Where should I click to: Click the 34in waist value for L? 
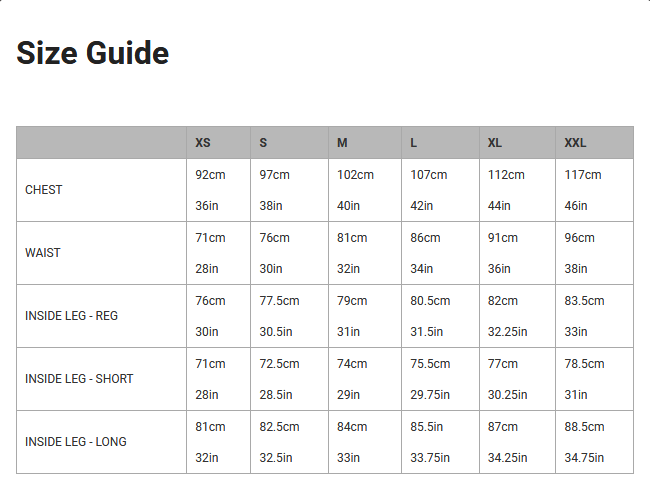422,269
